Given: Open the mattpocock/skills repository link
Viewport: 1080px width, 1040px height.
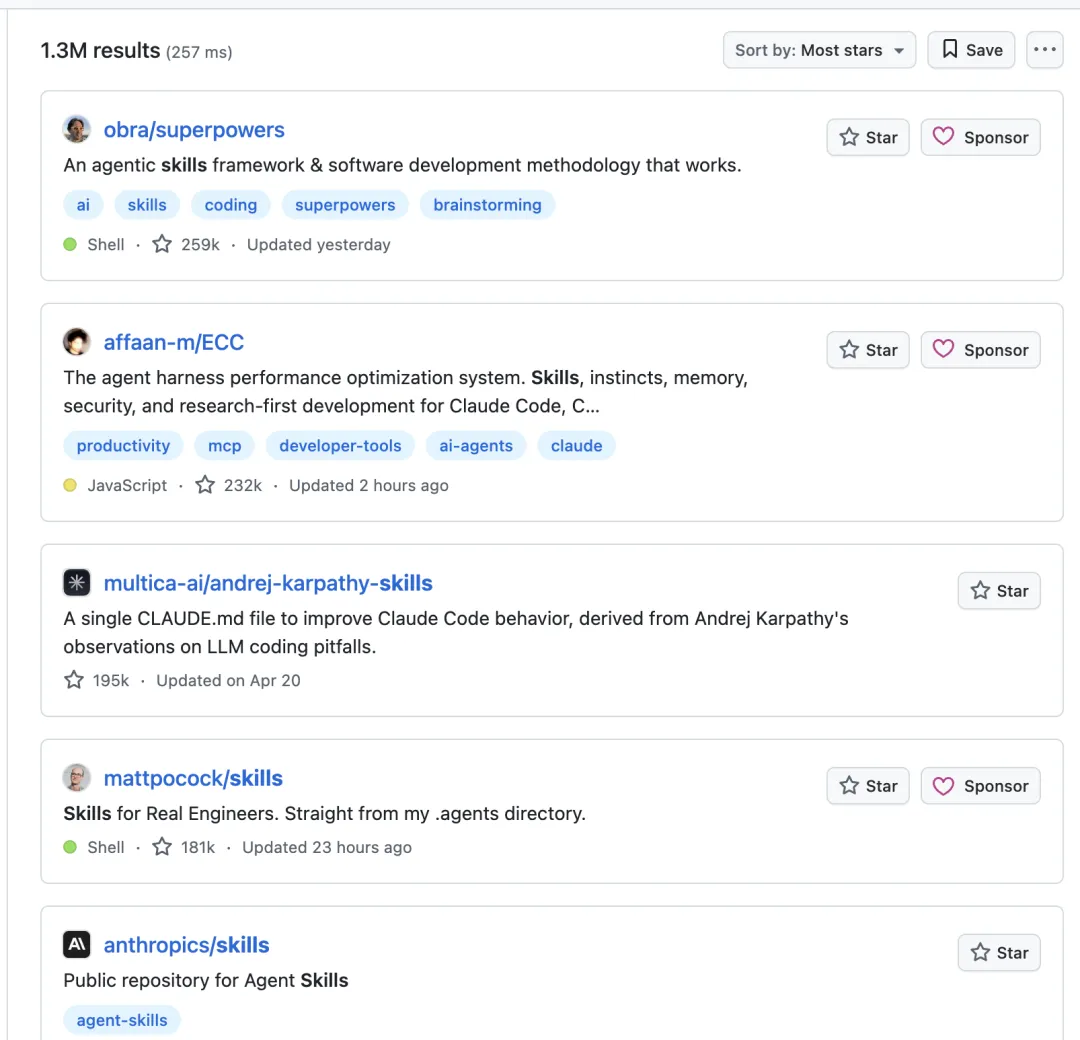Looking at the screenshot, I should (x=193, y=778).
